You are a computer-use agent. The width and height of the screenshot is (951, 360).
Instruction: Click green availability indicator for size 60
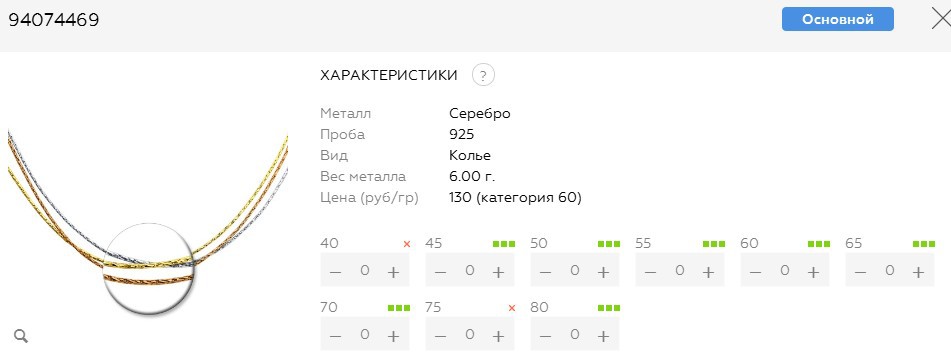pyautogui.click(x=819, y=244)
